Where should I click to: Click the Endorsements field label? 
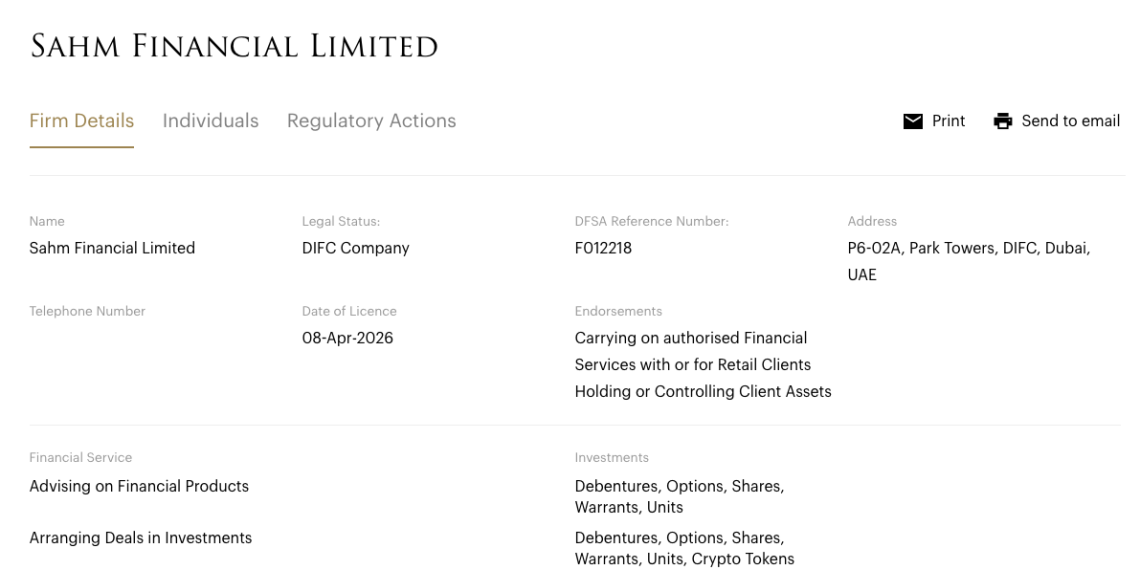click(x=618, y=311)
